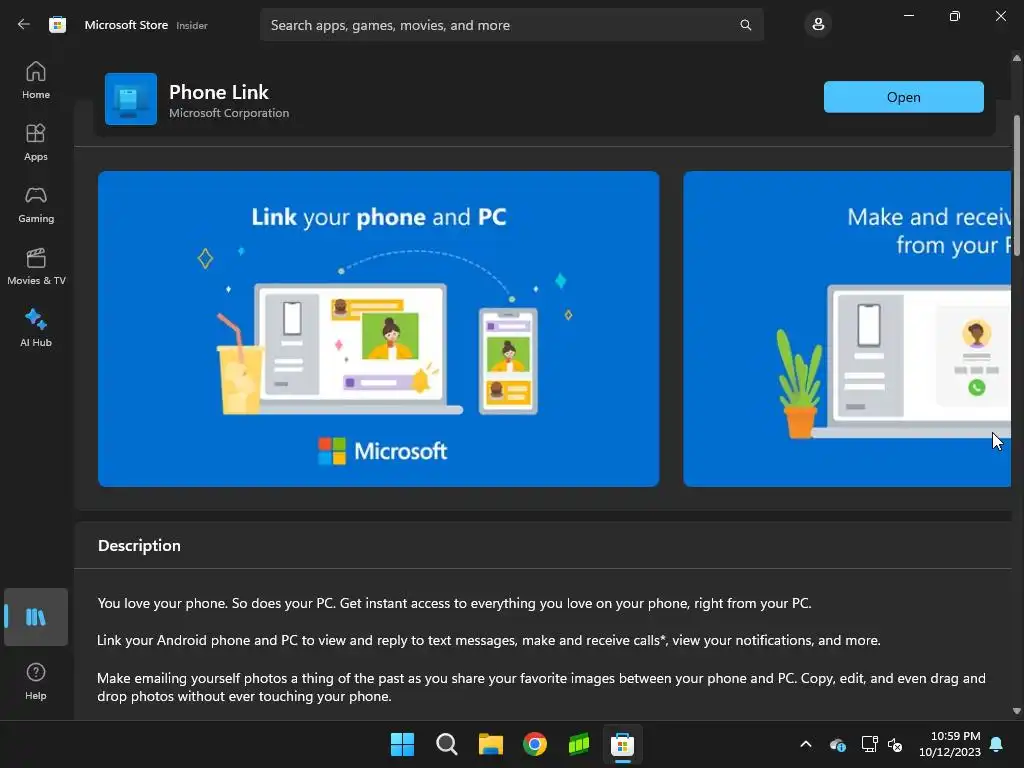The width and height of the screenshot is (1024, 768).
Task: Open the clock showing 10:59 PM
Action: [x=949, y=744]
